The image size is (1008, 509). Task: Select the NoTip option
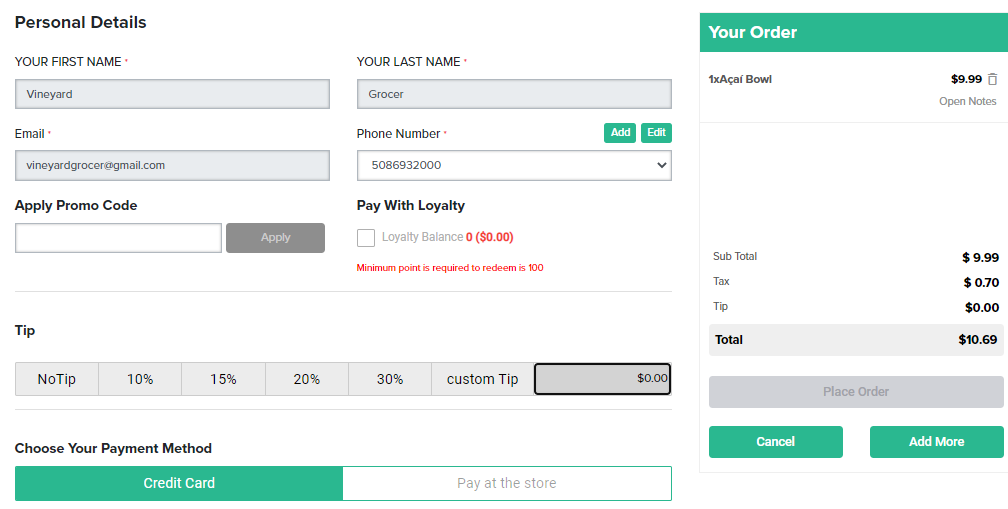(x=57, y=379)
